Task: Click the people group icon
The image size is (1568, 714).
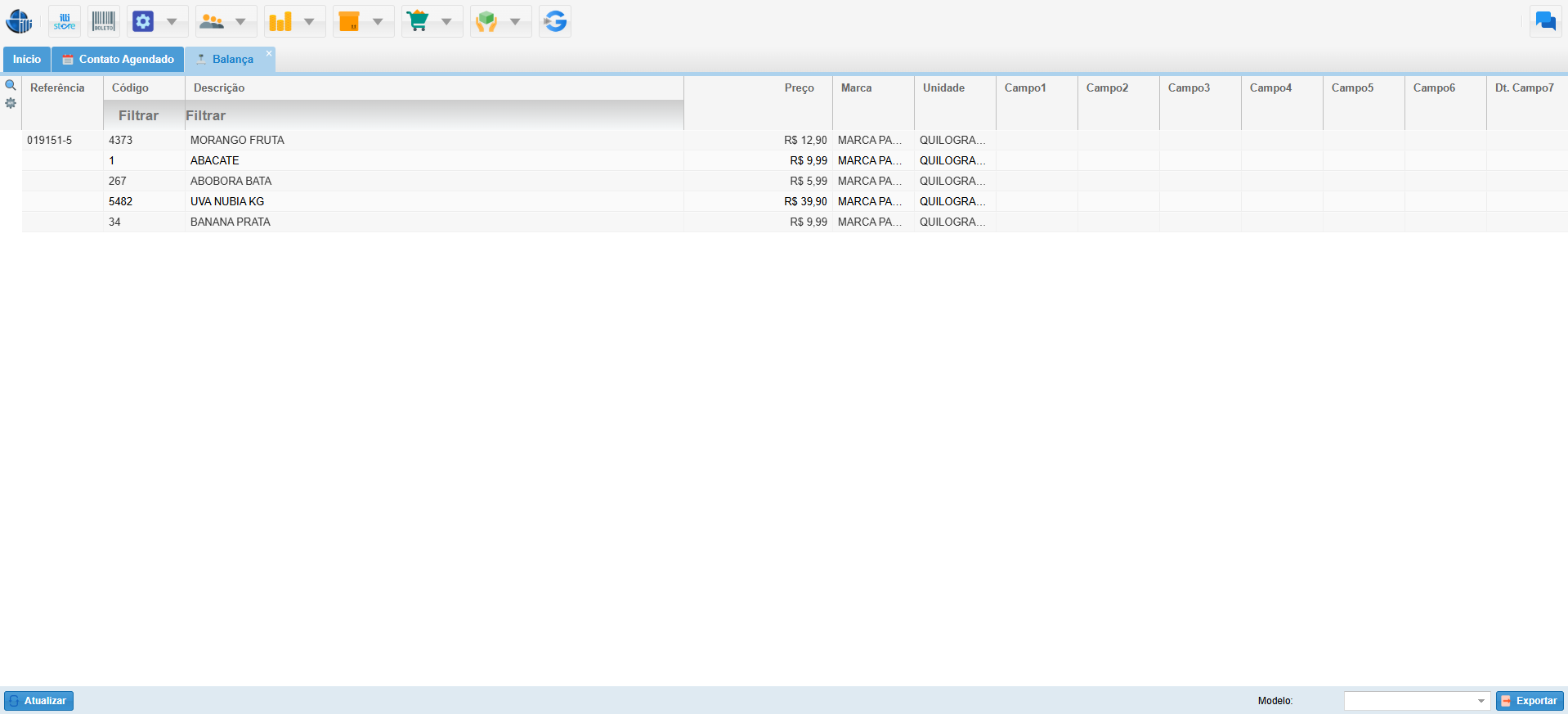Action: [x=212, y=21]
